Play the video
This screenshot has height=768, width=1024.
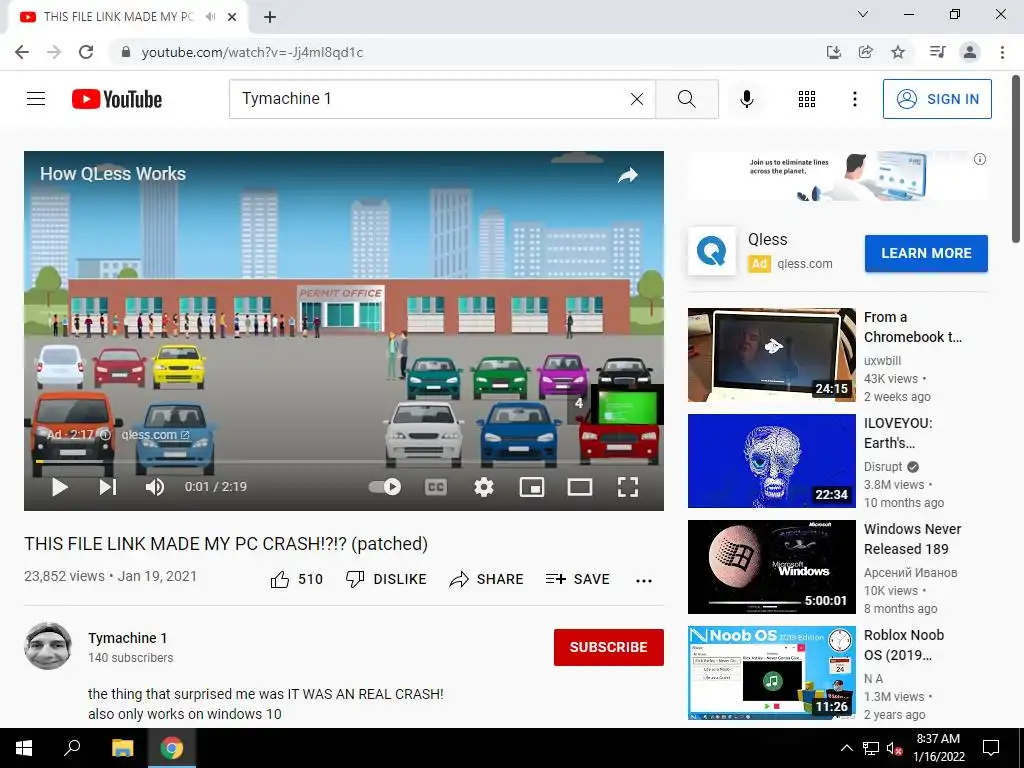coord(59,487)
